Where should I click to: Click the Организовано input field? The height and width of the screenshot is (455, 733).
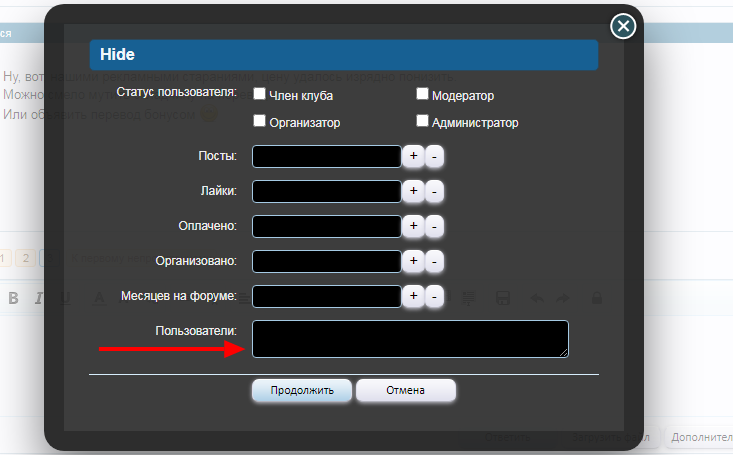tap(326, 261)
